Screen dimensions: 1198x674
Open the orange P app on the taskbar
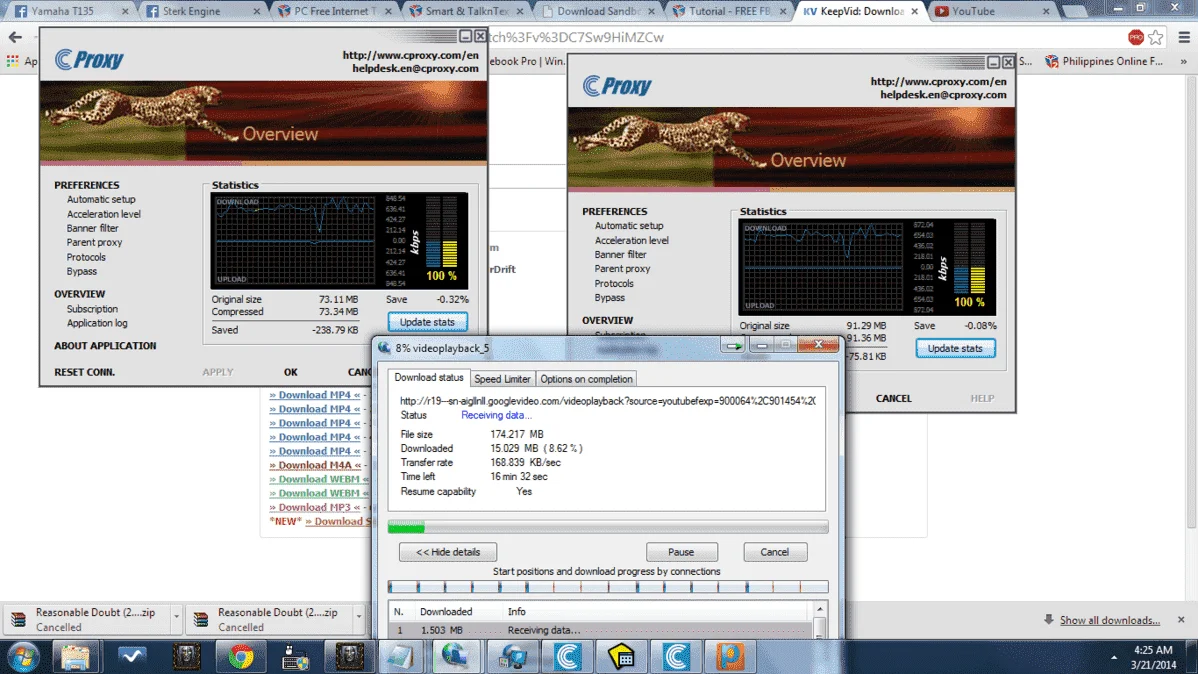730,656
